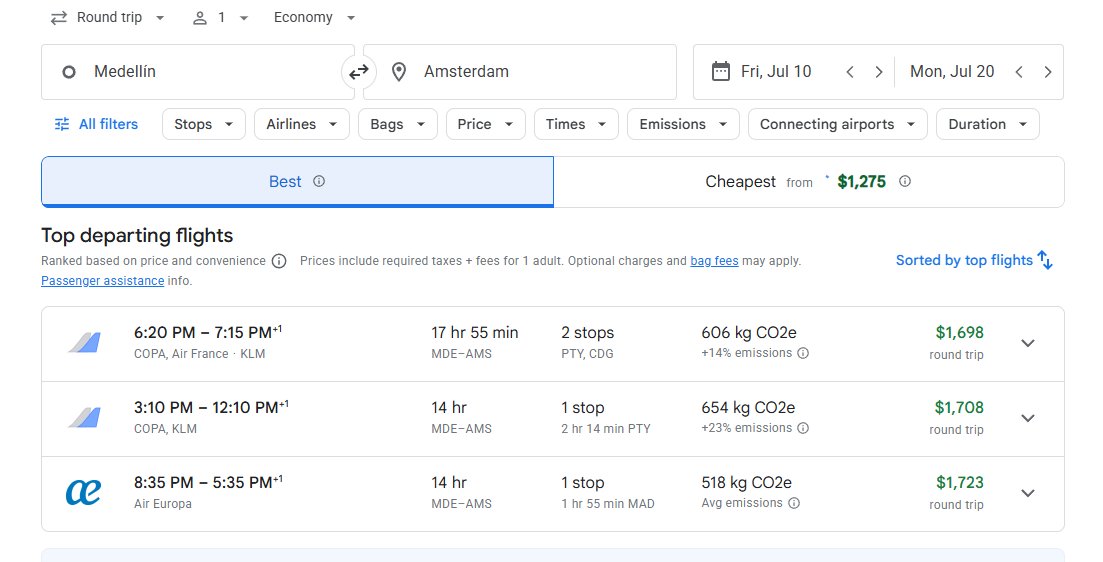This screenshot has width=1103, height=562.
Task: Open the Round trip dropdown
Action: click(108, 18)
